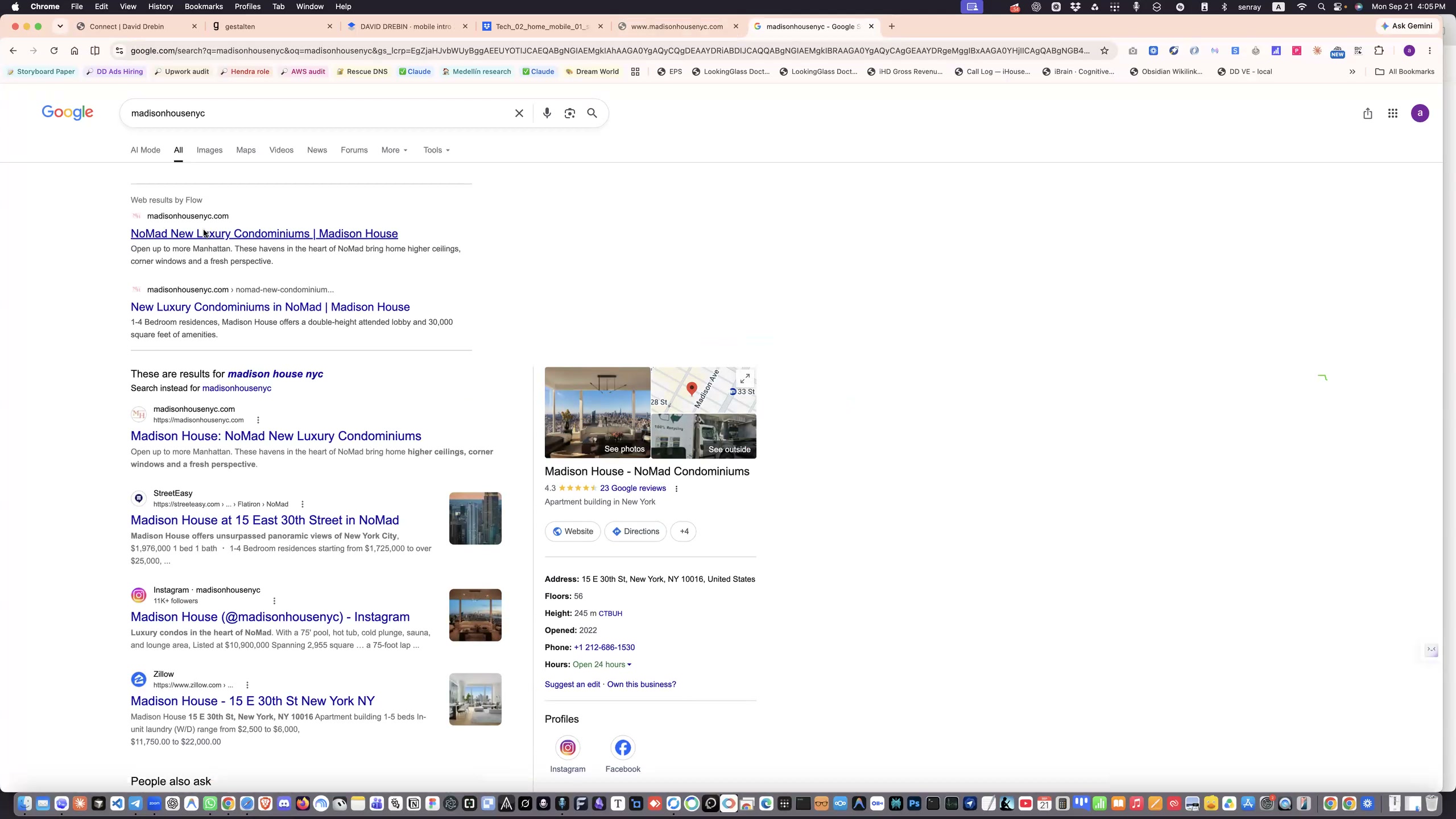Open the See photos thumbnail
The image size is (1456, 819).
(x=597, y=412)
